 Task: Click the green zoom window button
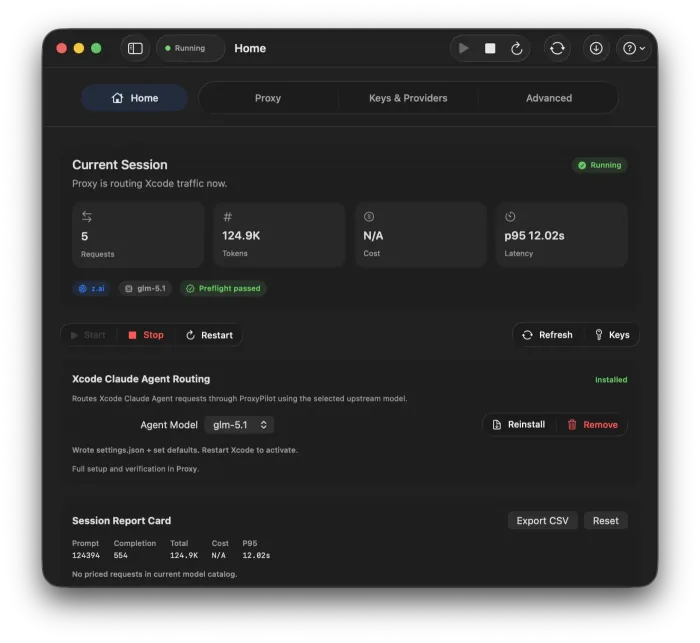pyautogui.click(x=96, y=48)
